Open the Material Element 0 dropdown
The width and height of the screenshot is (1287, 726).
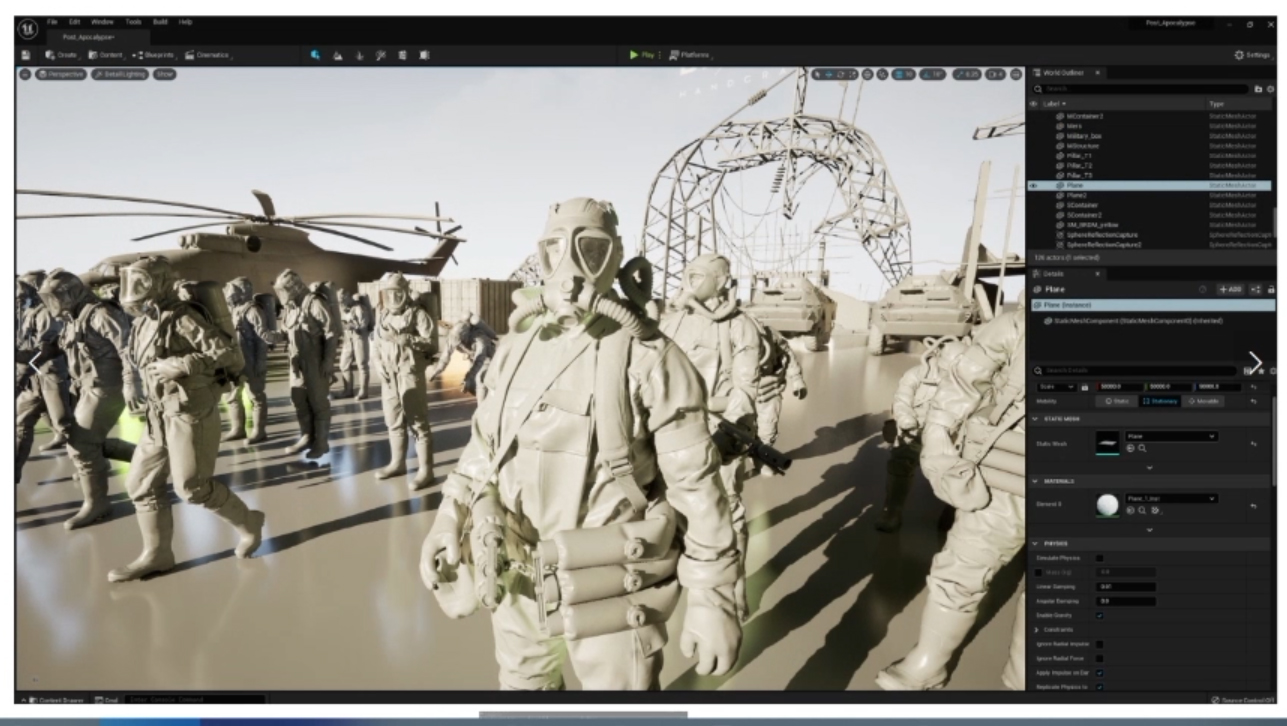1172,498
